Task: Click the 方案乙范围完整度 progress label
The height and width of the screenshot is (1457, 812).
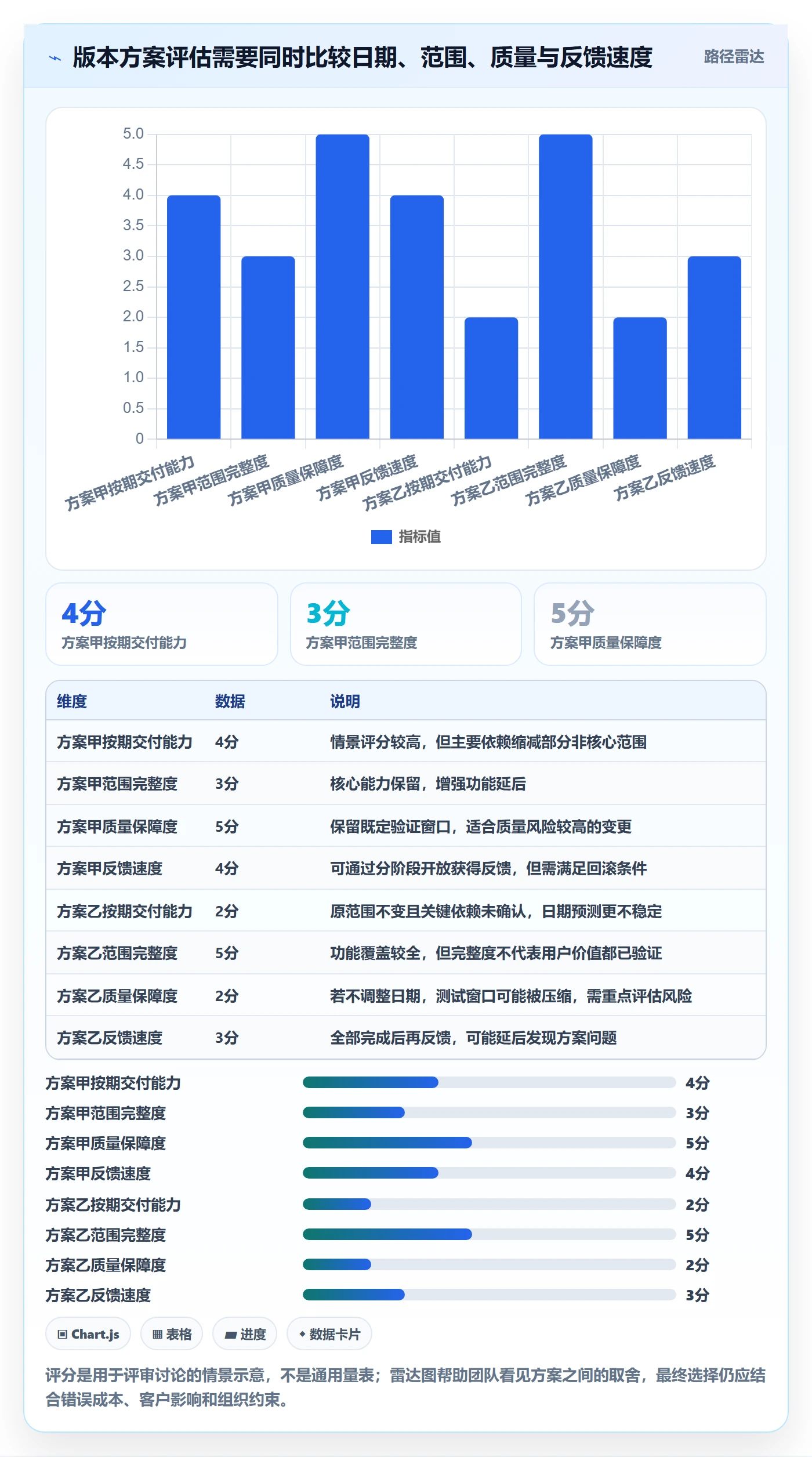Action: point(106,1235)
